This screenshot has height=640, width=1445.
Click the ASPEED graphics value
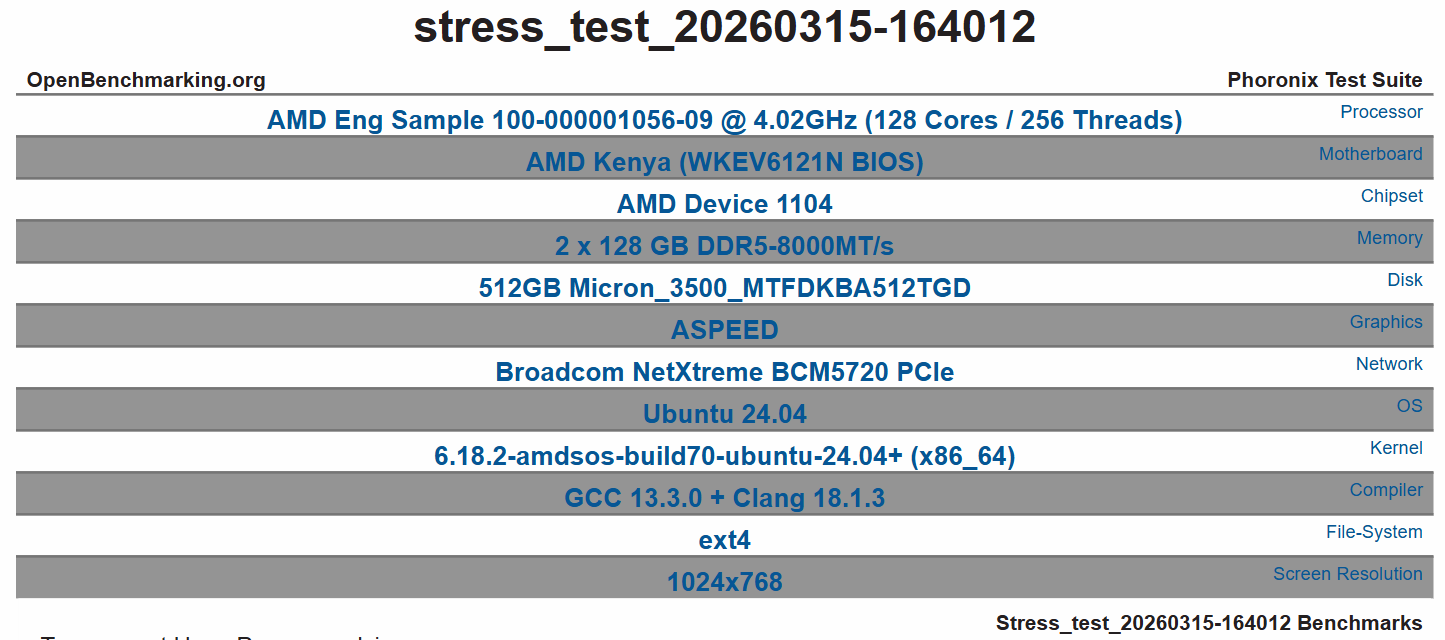[725, 330]
